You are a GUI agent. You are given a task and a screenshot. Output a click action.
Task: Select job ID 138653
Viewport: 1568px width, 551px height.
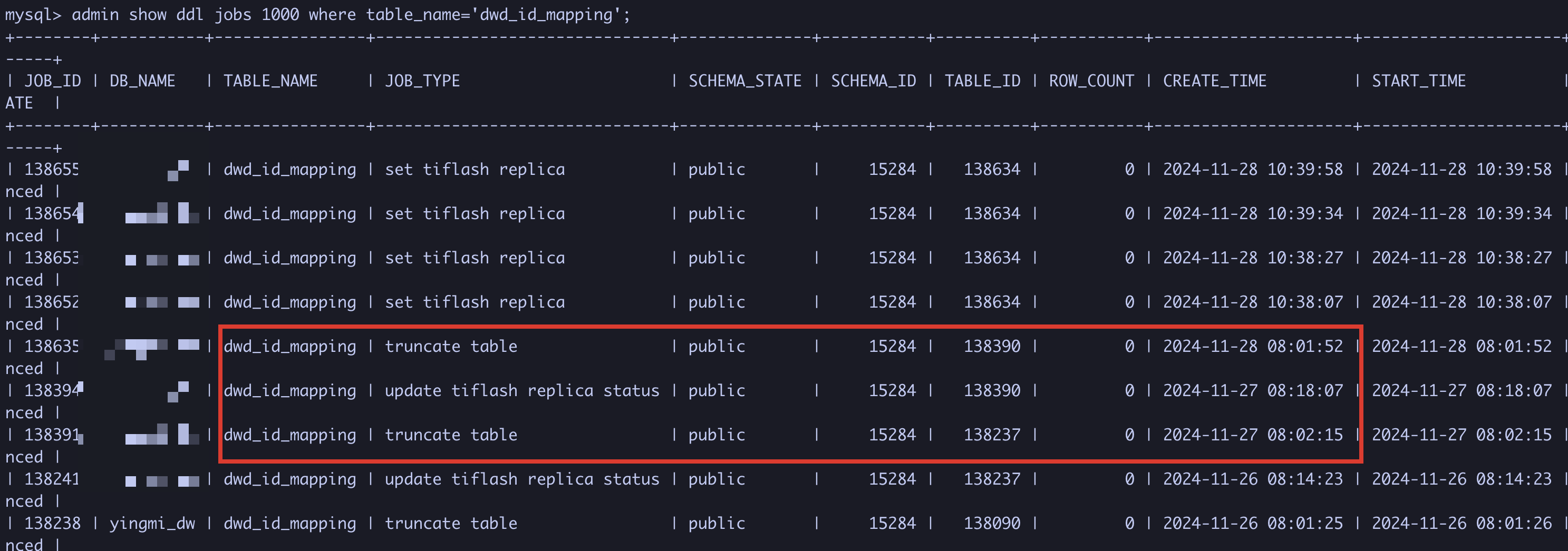(52, 258)
